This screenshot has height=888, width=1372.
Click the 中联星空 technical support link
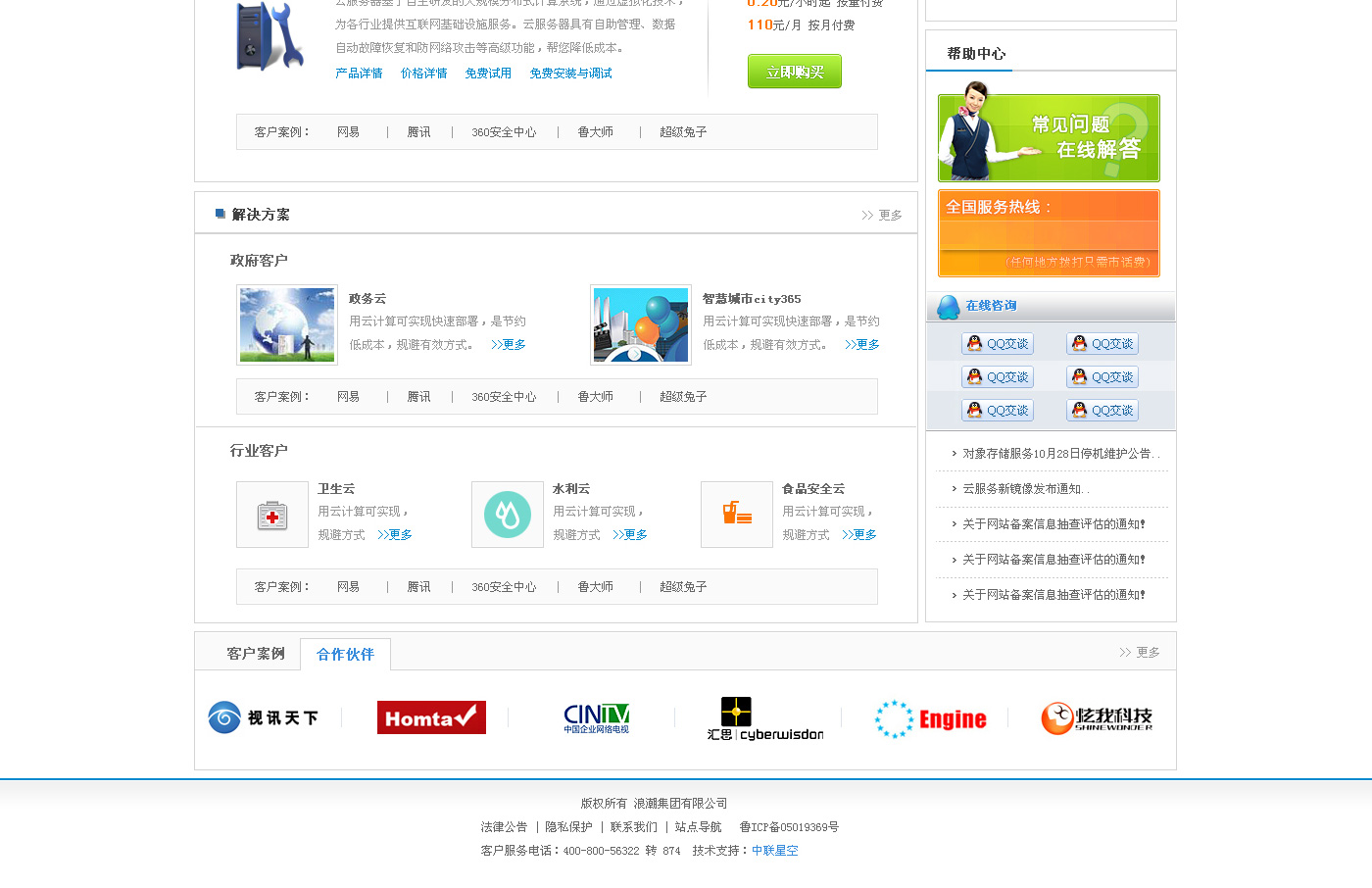[x=774, y=851]
